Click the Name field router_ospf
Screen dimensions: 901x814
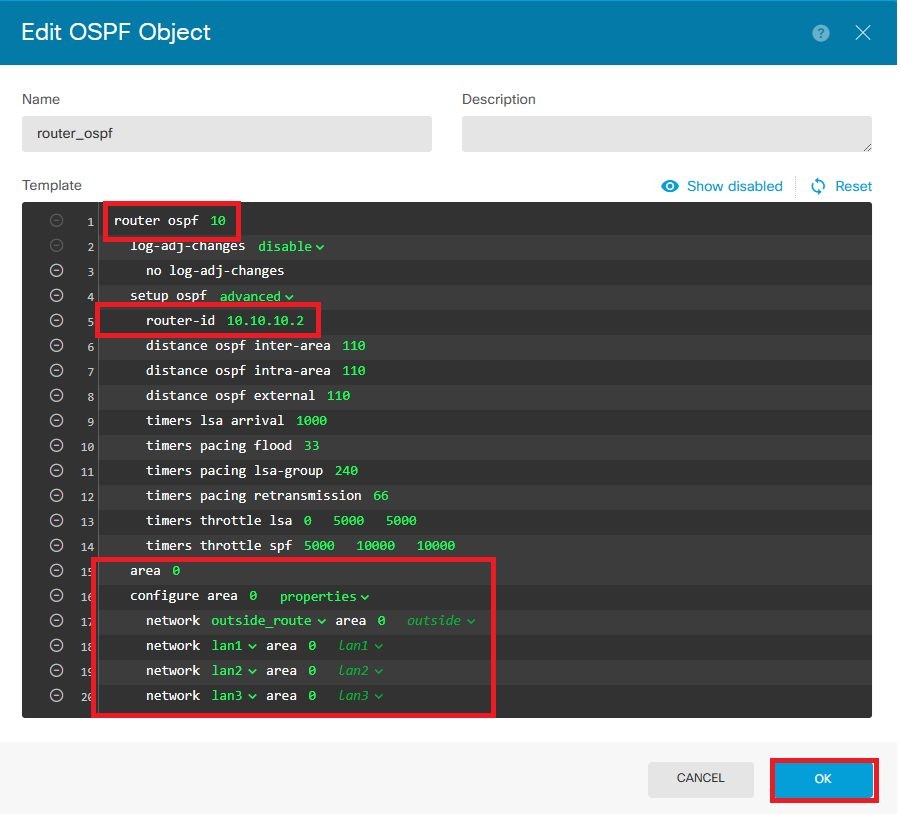(x=226, y=134)
